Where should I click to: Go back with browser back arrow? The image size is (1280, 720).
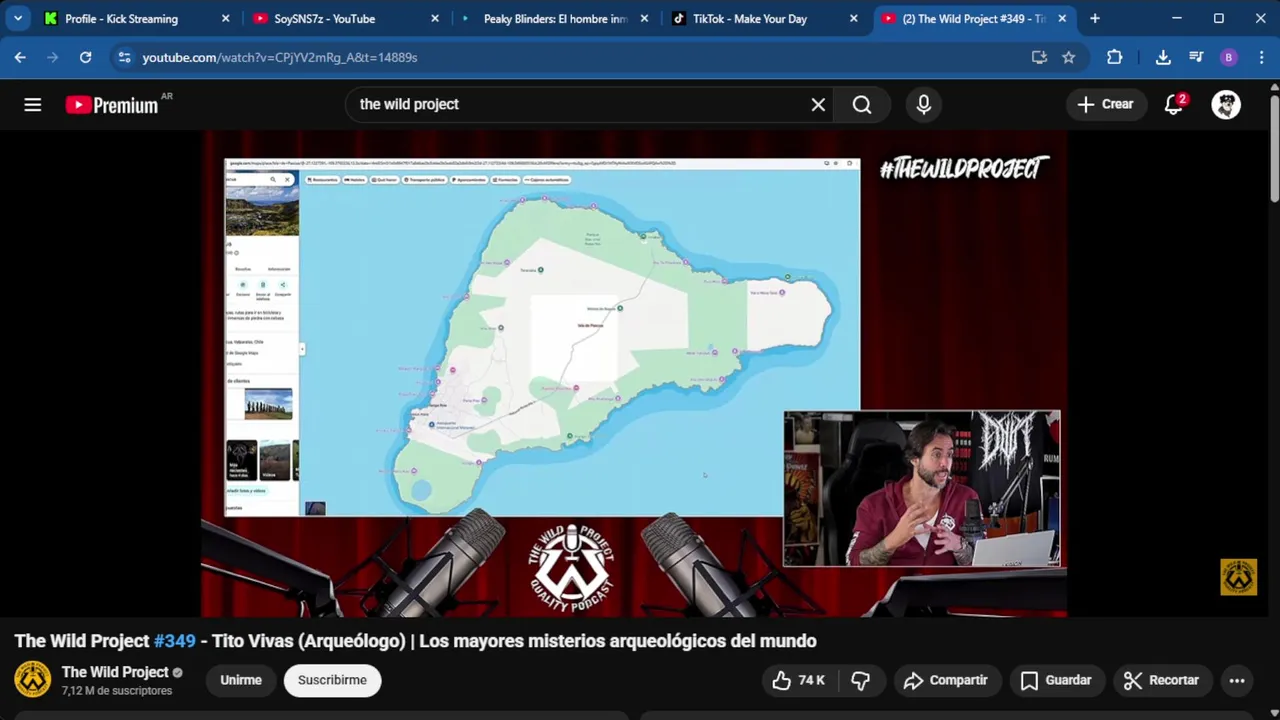pyautogui.click(x=20, y=57)
